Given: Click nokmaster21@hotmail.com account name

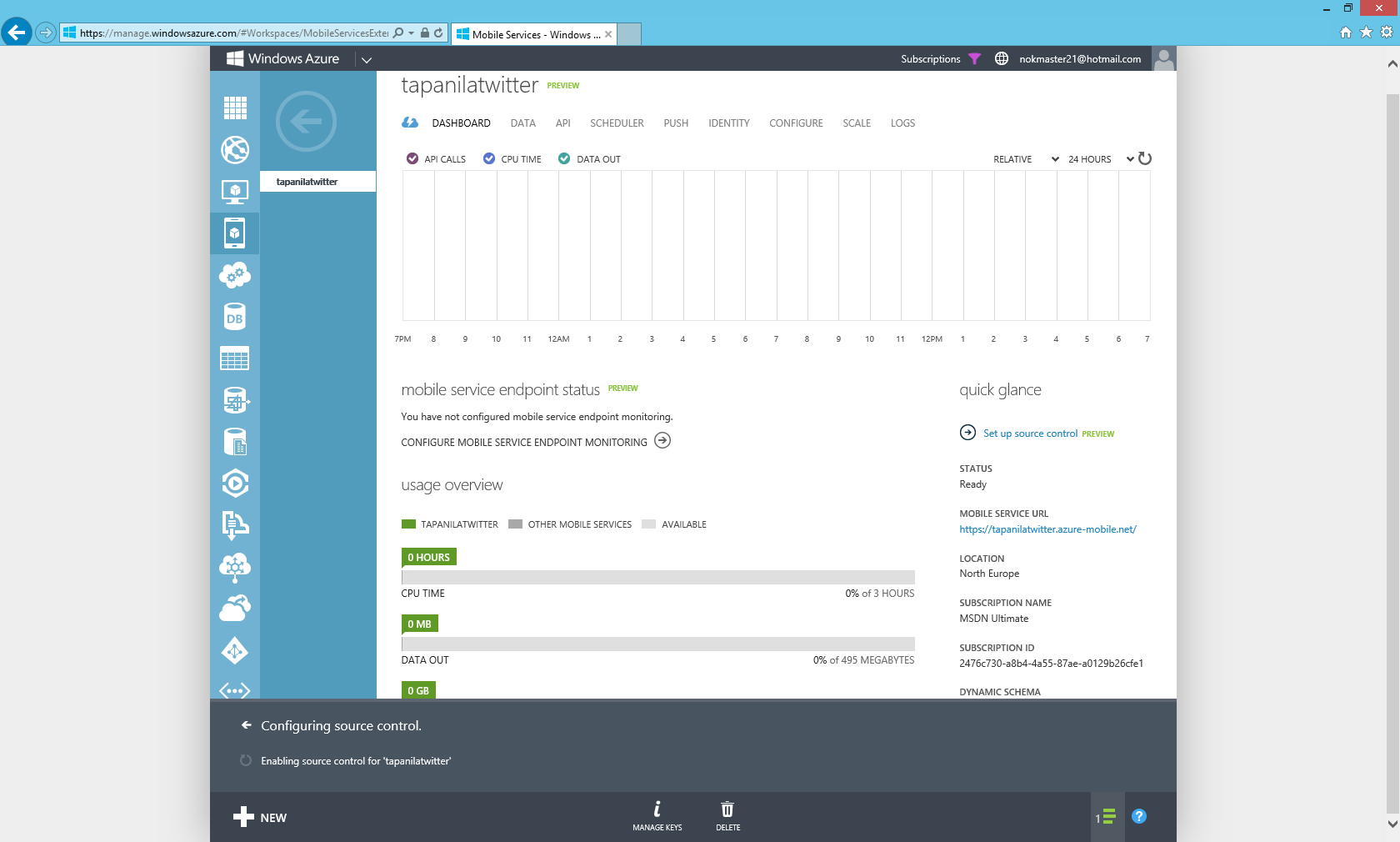Looking at the screenshot, I should coord(1080,59).
